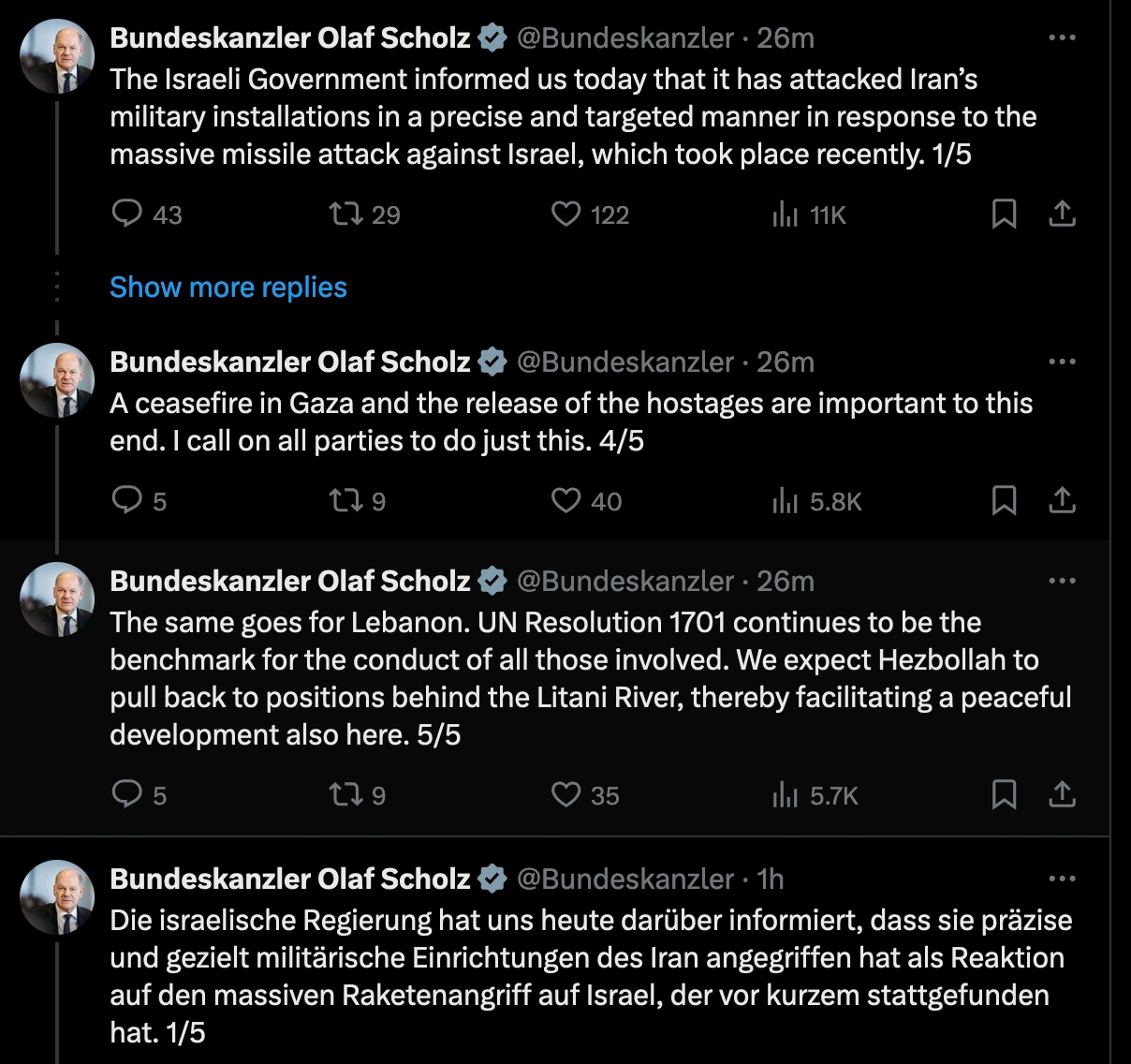Like the Lebanon 5/5 tweet
The height and width of the screenshot is (1064, 1131).
pyautogui.click(x=565, y=795)
